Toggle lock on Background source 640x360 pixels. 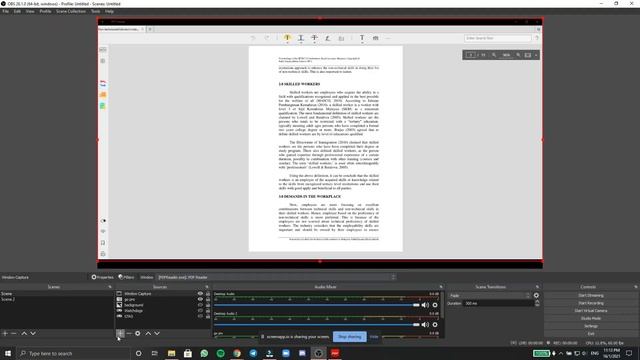tap(208, 305)
